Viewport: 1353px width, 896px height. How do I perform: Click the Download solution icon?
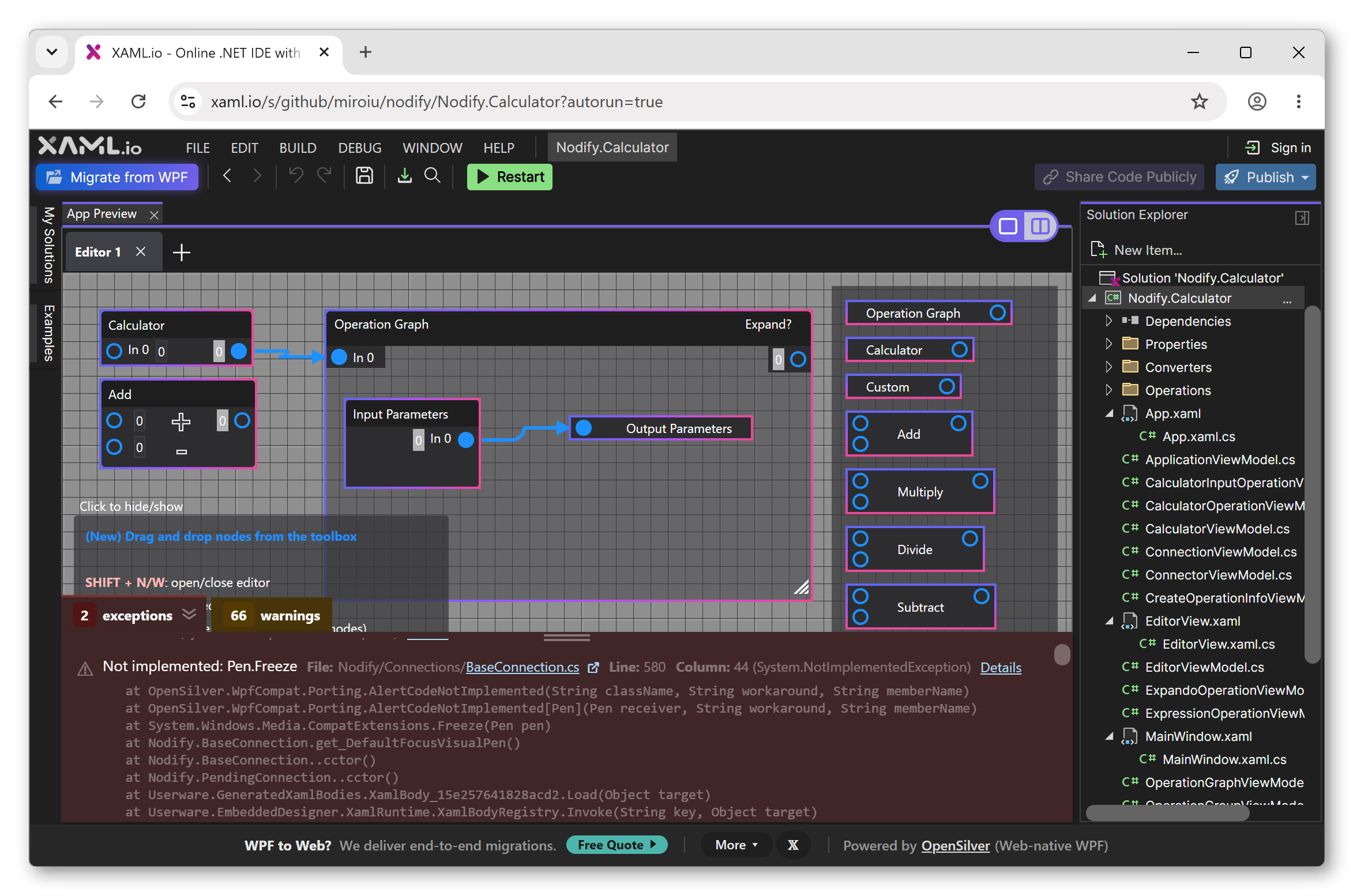click(x=405, y=176)
